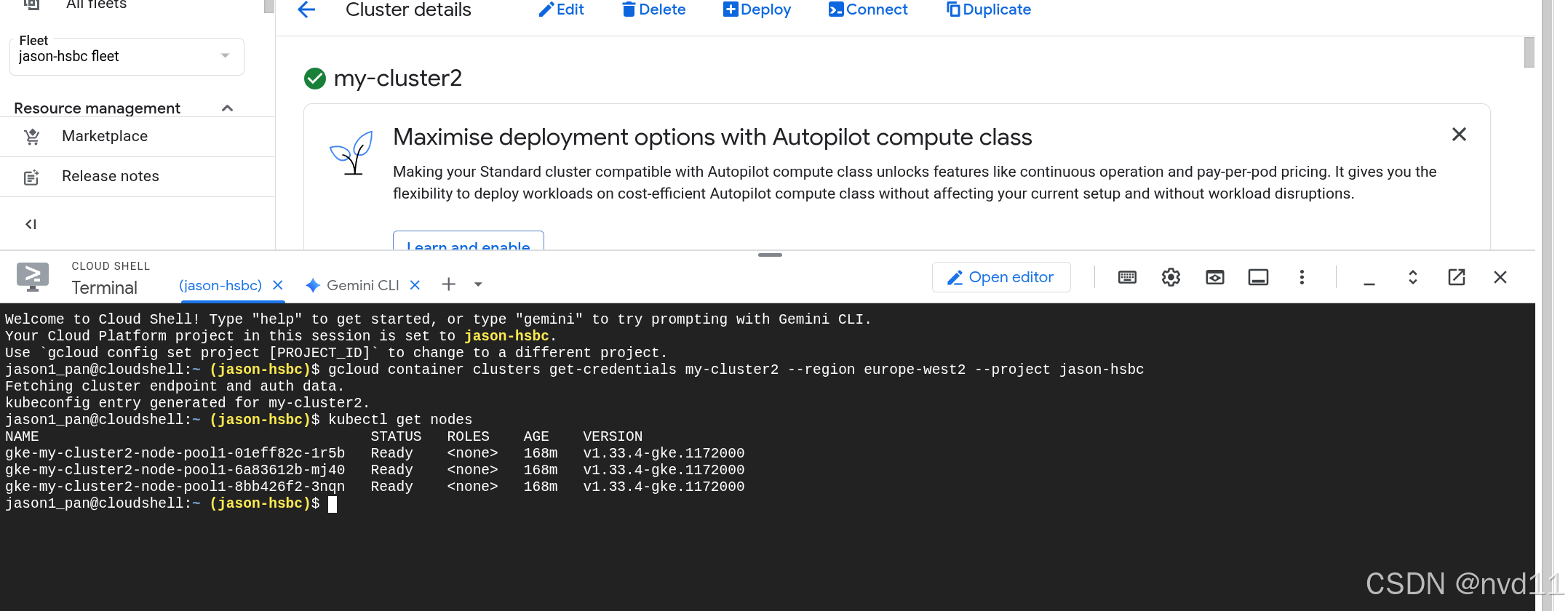Viewport: 1568px width, 611px height.
Task: Click the Deploy button
Action: 757,9
